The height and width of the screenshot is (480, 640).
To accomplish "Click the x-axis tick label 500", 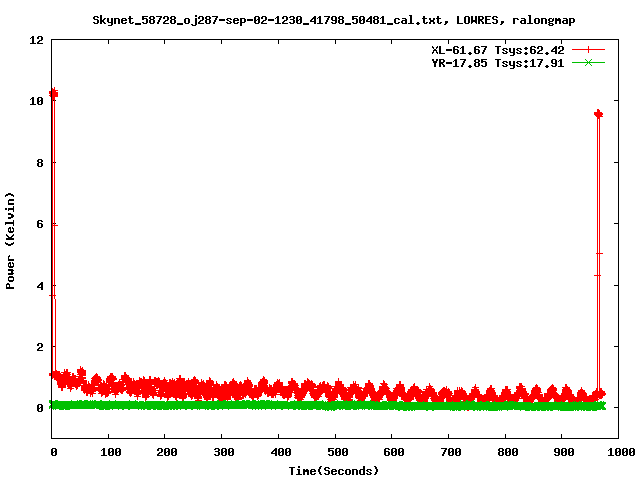I will tap(338, 452).
